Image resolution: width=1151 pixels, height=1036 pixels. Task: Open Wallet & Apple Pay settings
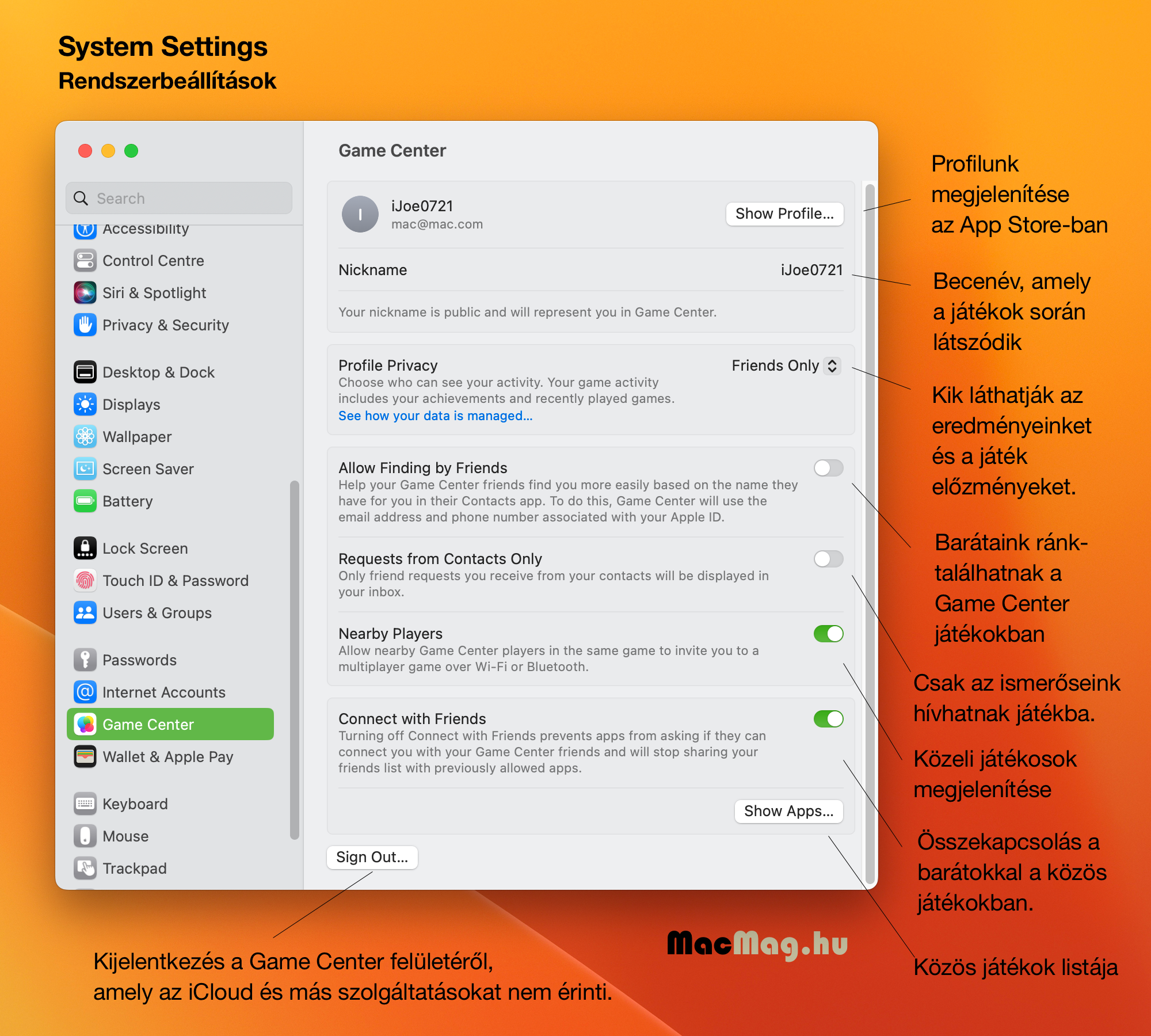pos(170,757)
